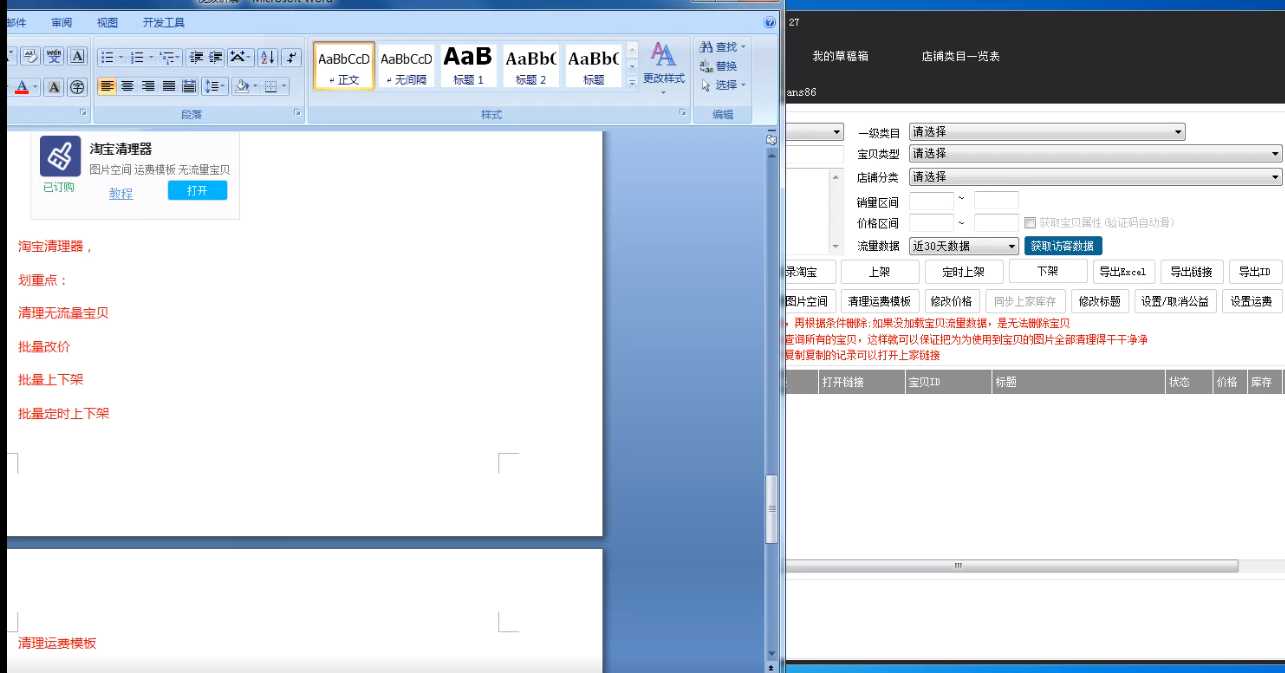Screen dimensions: 1285x673
Task: Click the multilevel list icon in Word
Action: 170,57
